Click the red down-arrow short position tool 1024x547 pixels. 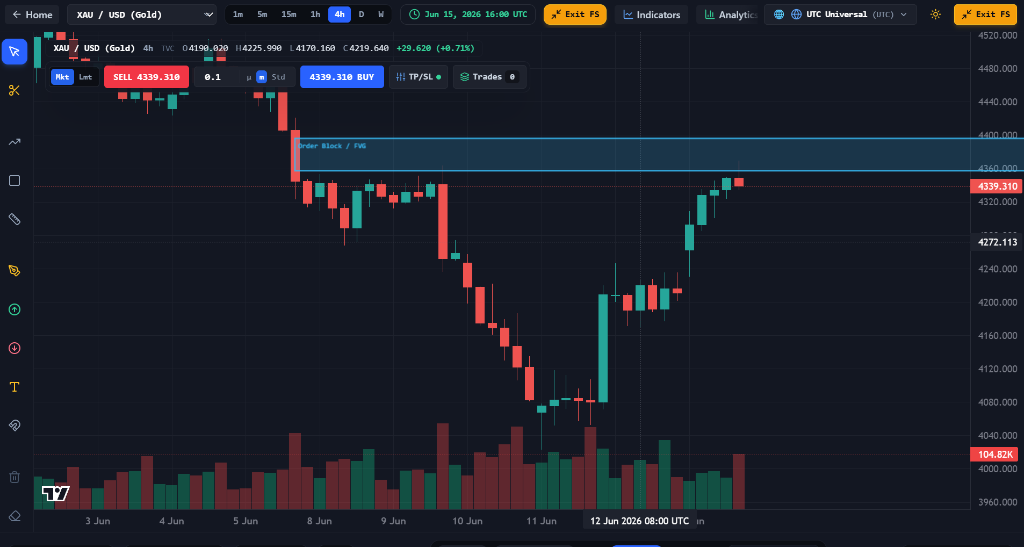[x=14, y=348]
